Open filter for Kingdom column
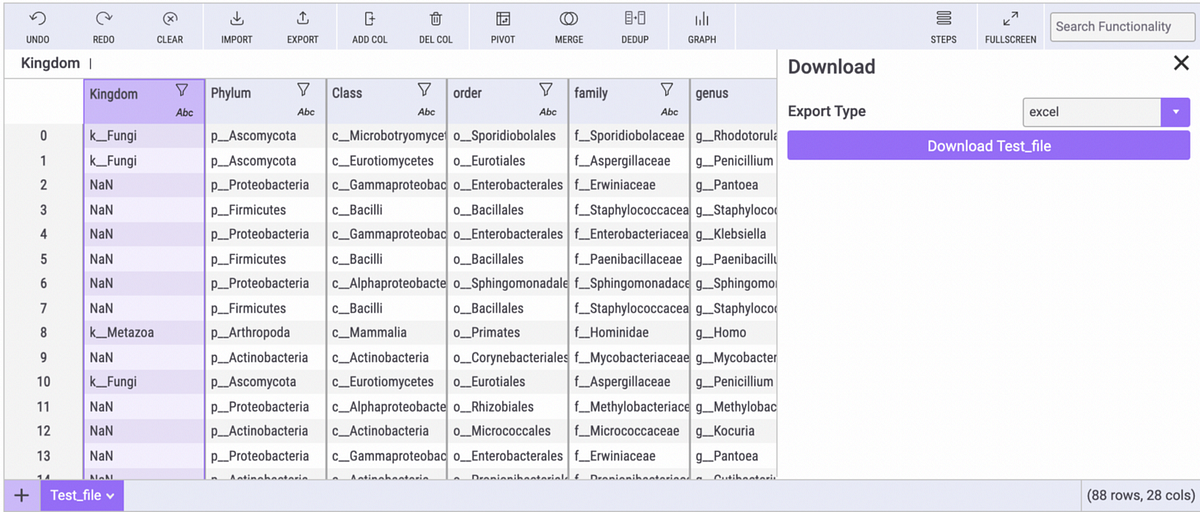The height and width of the screenshot is (512, 1200). [x=182, y=89]
